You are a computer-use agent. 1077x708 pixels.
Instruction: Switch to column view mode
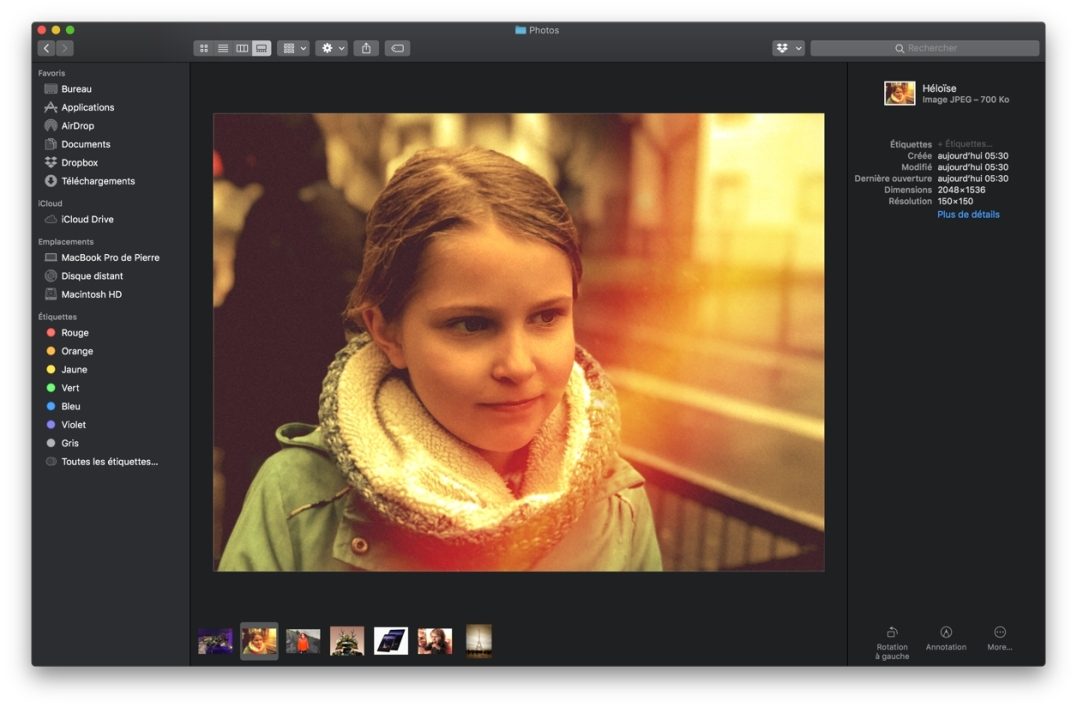pyautogui.click(x=242, y=48)
